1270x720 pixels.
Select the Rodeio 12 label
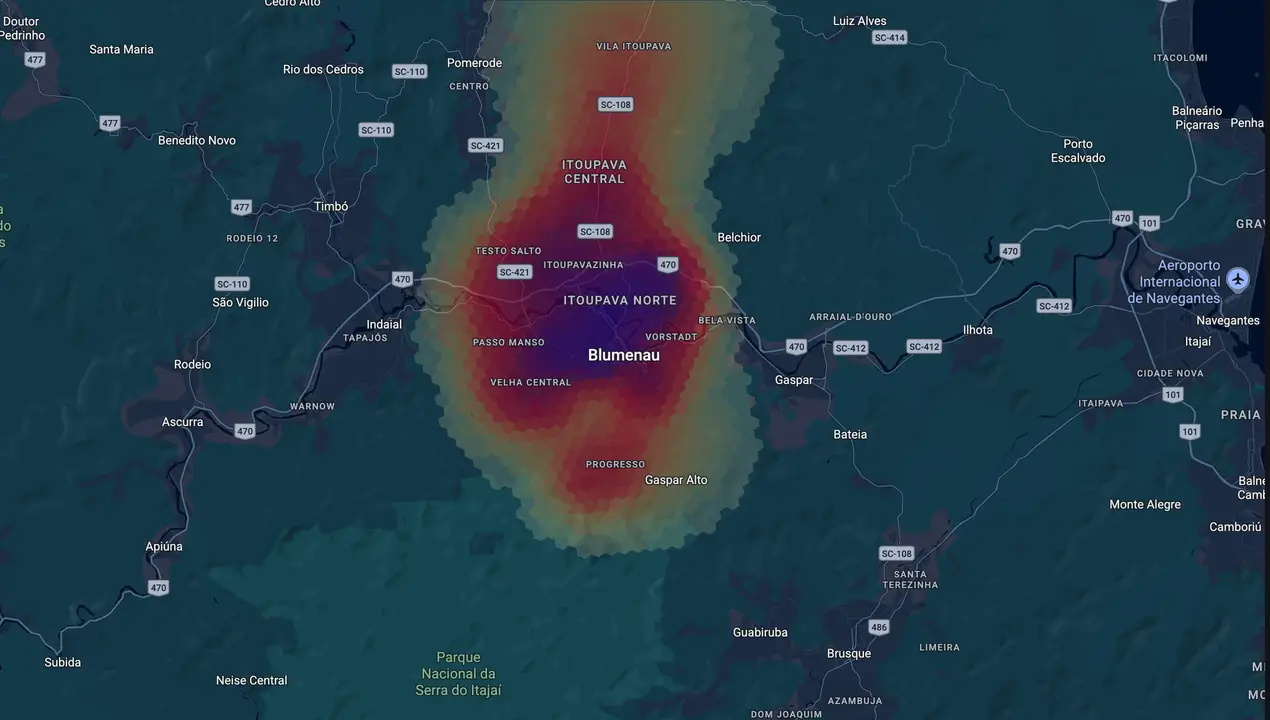(x=252, y=238)
